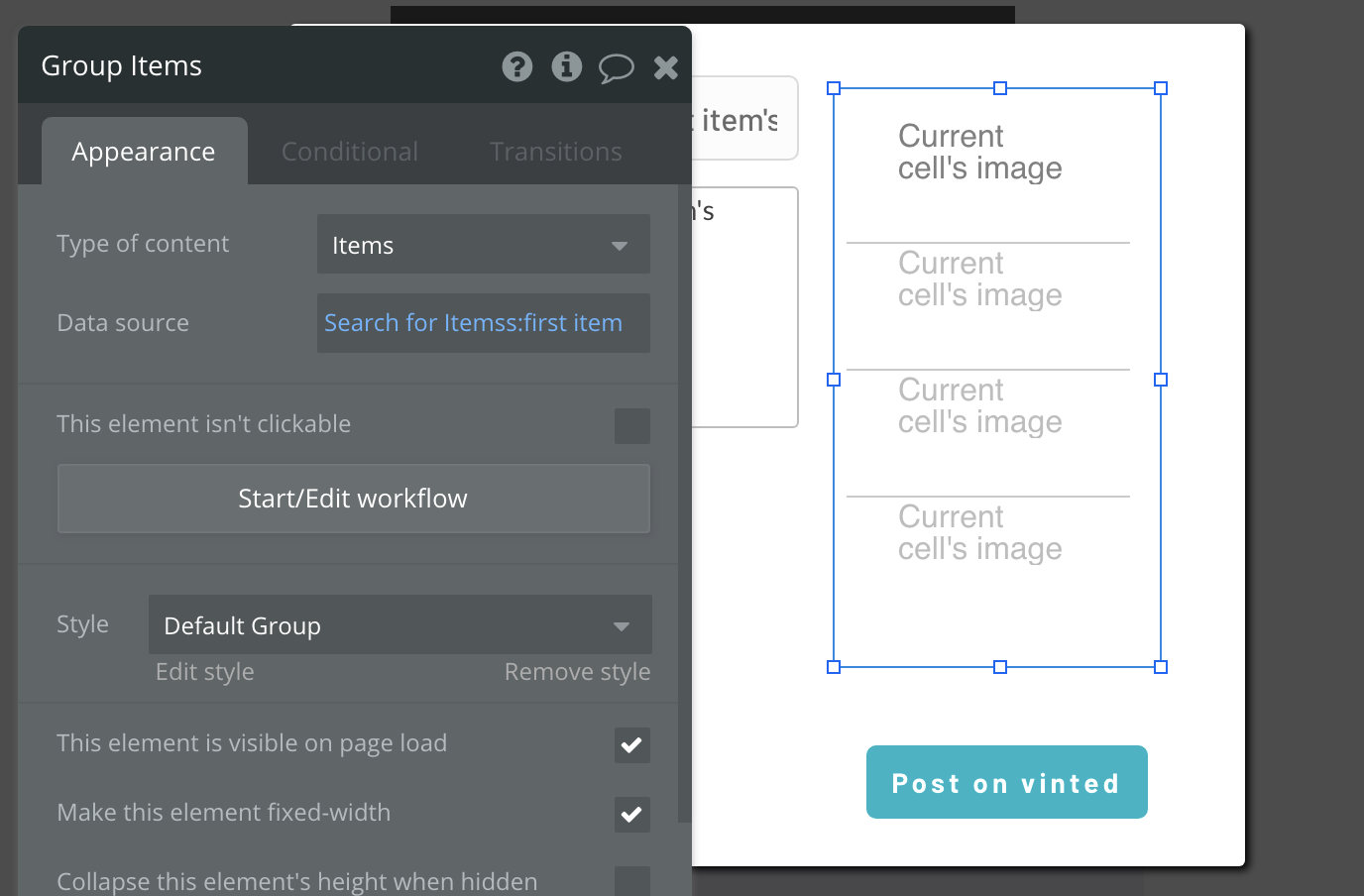Open the comment speech bubble icon
The image size is (1364, 896).
click(x=616, y=67)
